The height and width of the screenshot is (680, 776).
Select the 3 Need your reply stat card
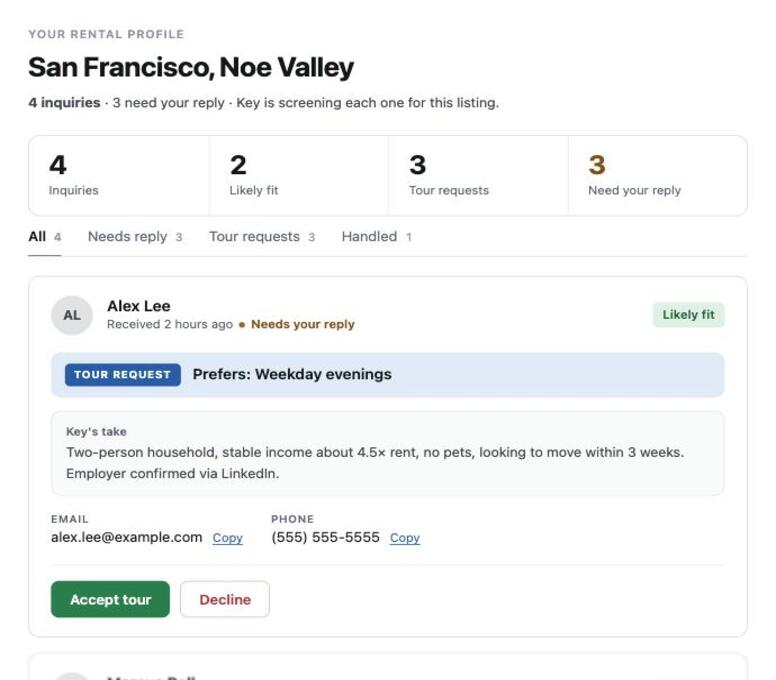click(x=658, y=176)
